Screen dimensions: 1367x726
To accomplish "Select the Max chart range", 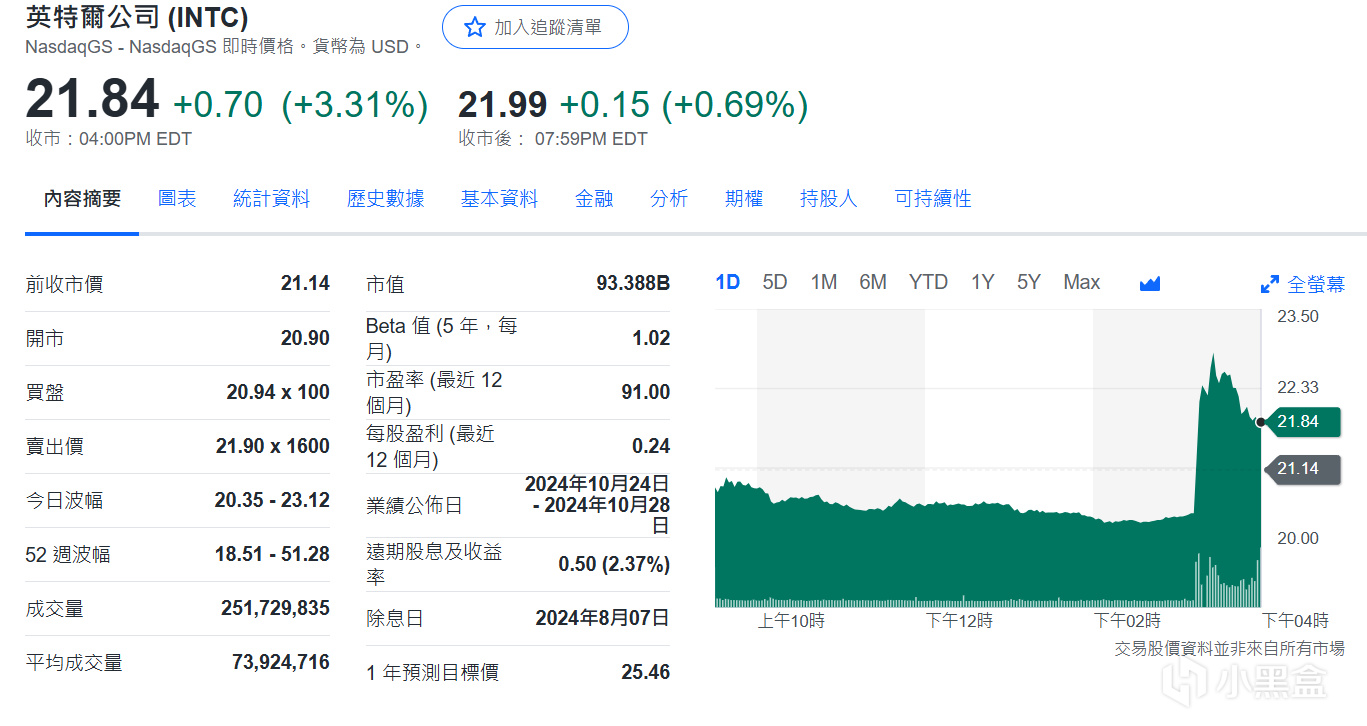I will click(1082, 282).
